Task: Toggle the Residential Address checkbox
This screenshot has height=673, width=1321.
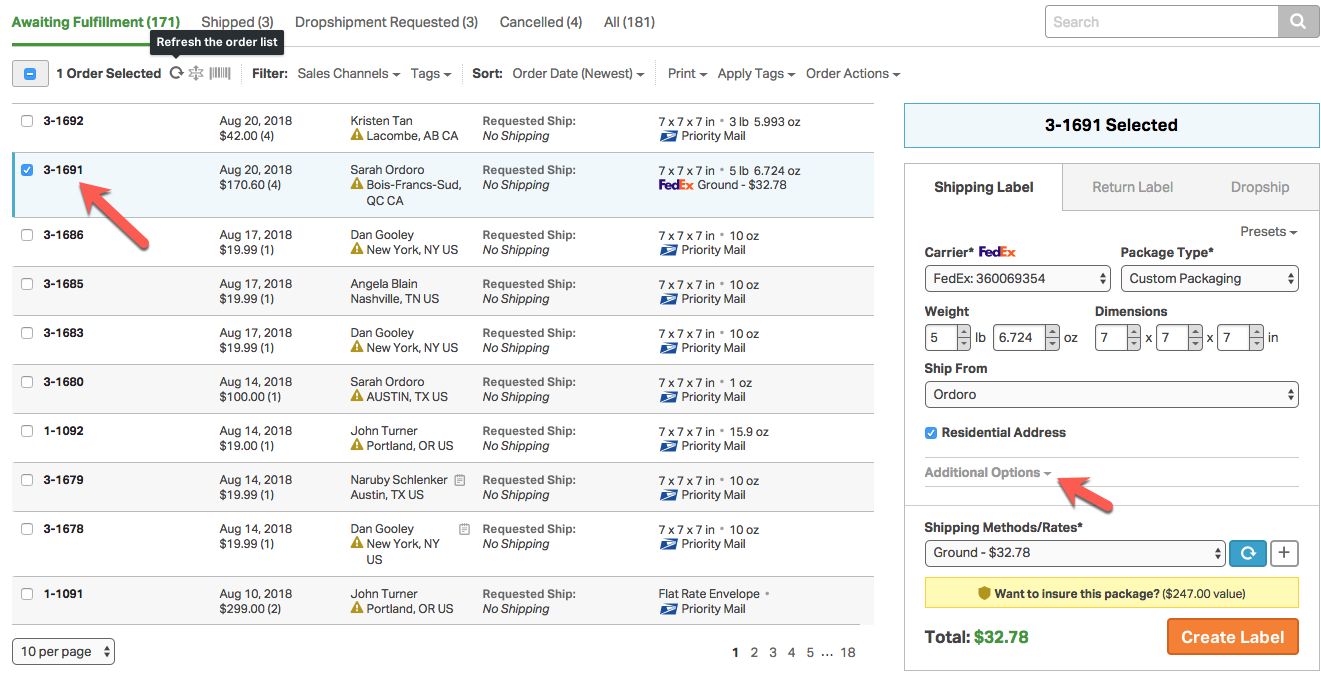Action: click(x=931, y=433)
